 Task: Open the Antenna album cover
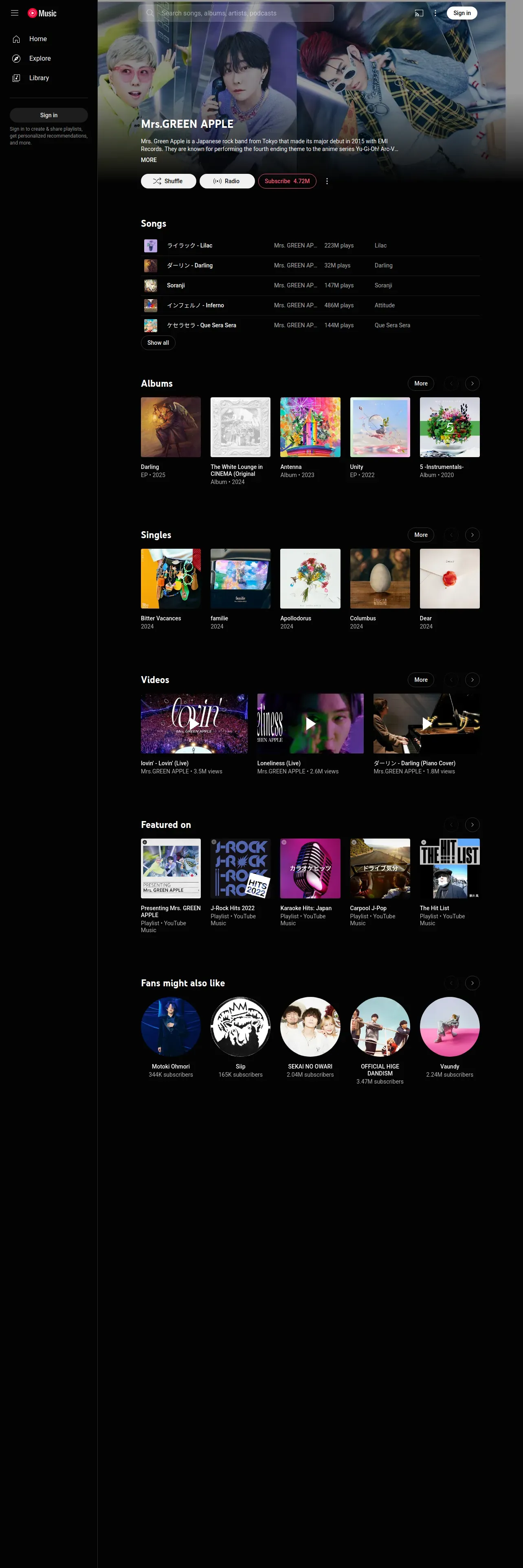310,427
